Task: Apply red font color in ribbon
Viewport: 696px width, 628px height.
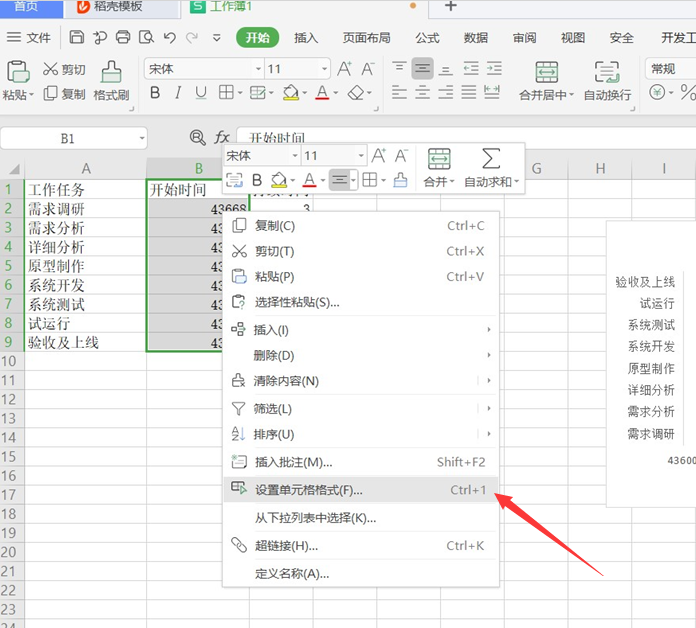Action: pyautogui.click(x=322, y=93)
